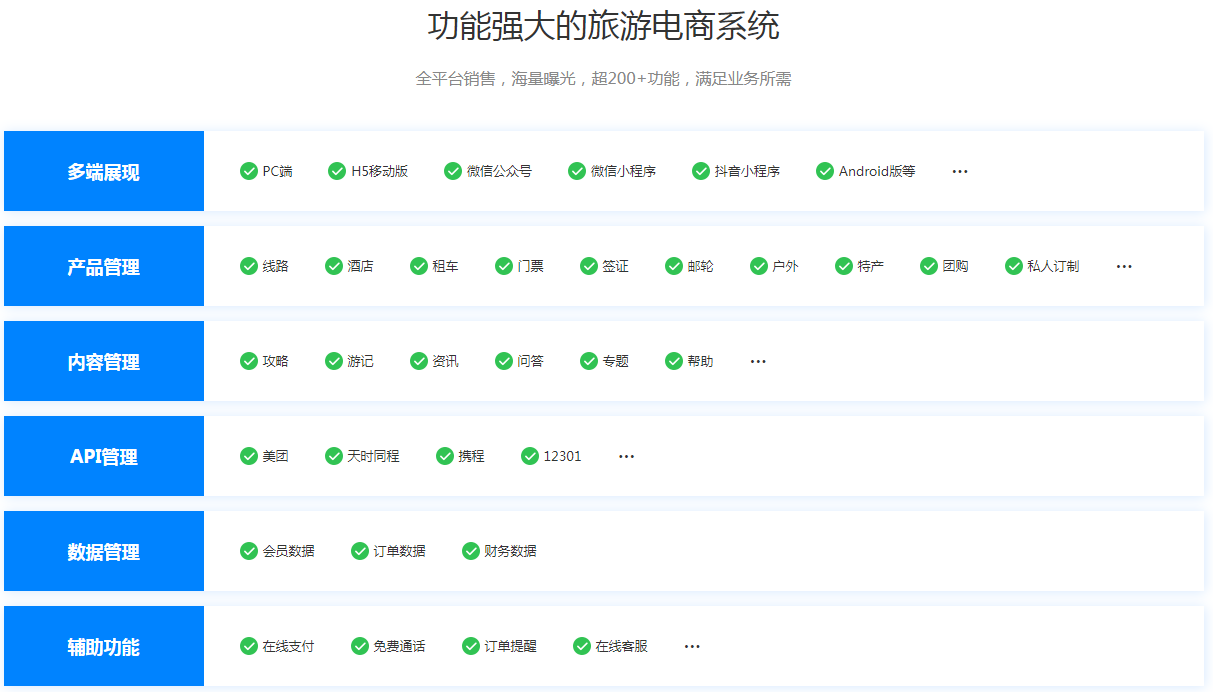Expand more options in 多端展现 row
Viewport: 1213px width, 692px height.
[960, 171]
